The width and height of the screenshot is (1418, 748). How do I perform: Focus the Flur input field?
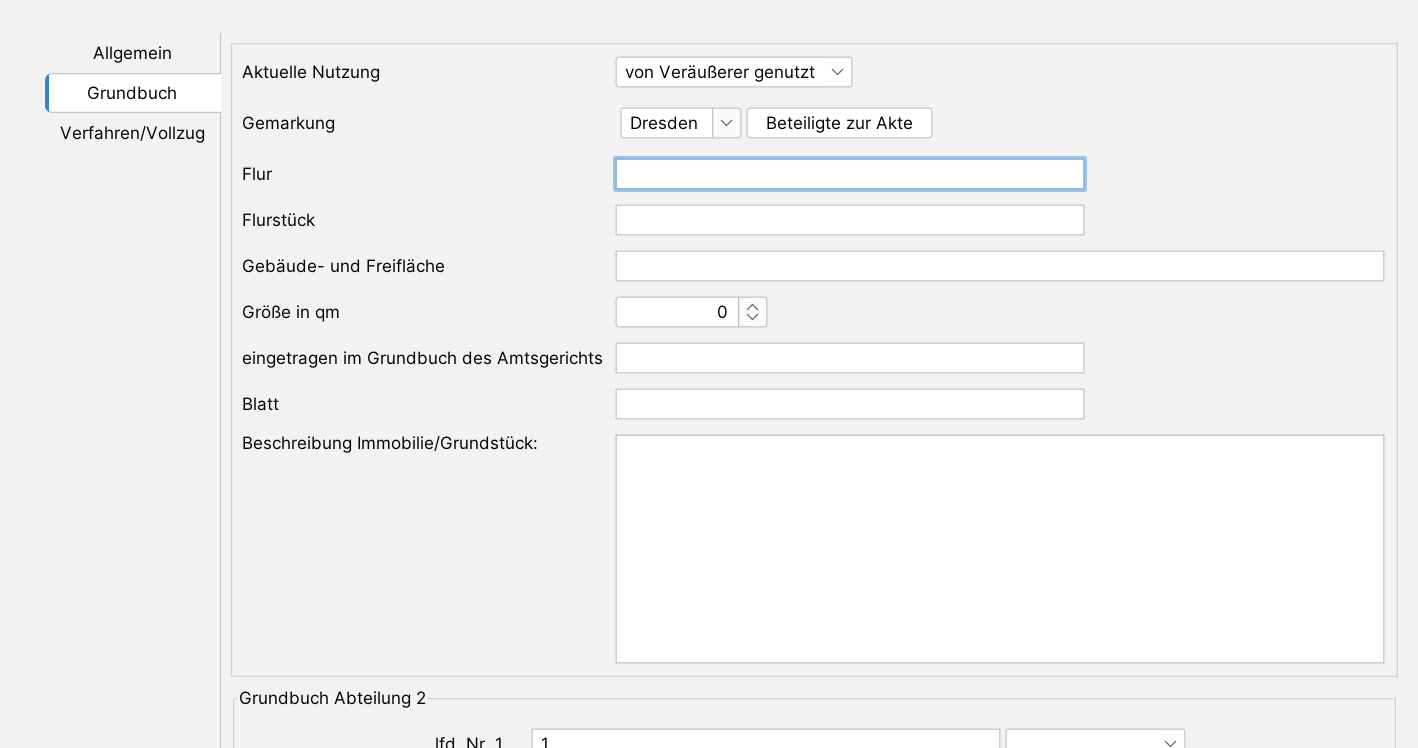coord(849,174)
